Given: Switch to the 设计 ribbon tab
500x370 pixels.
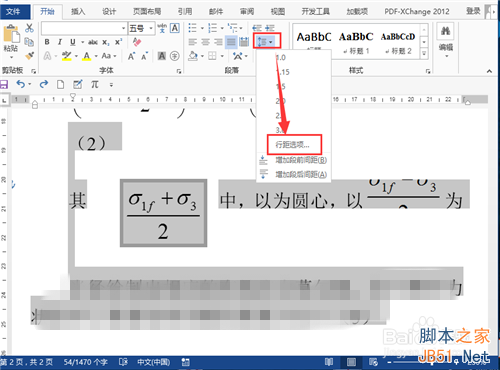Looking at the screenshot, I should [x=109, y=12].
